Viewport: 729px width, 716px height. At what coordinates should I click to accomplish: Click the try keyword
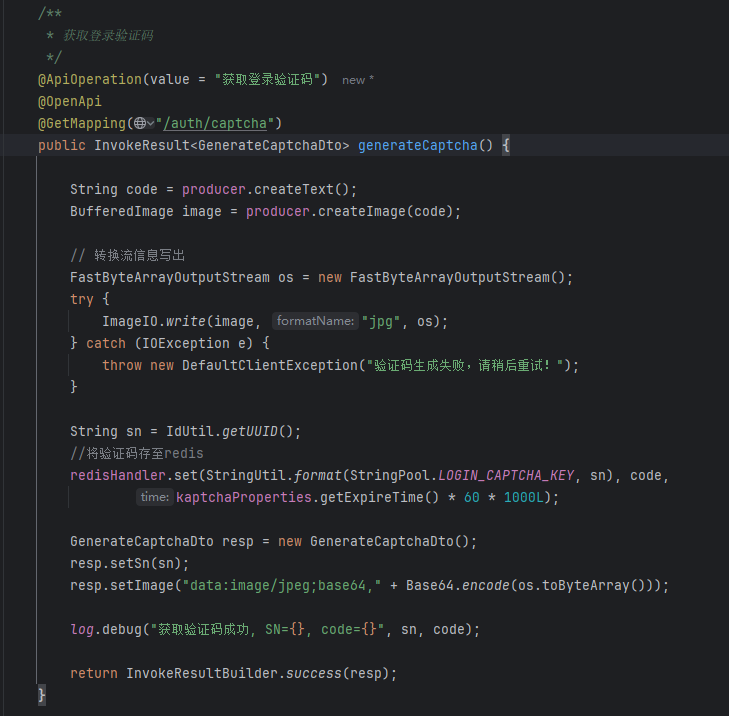[x=82, y=299]
